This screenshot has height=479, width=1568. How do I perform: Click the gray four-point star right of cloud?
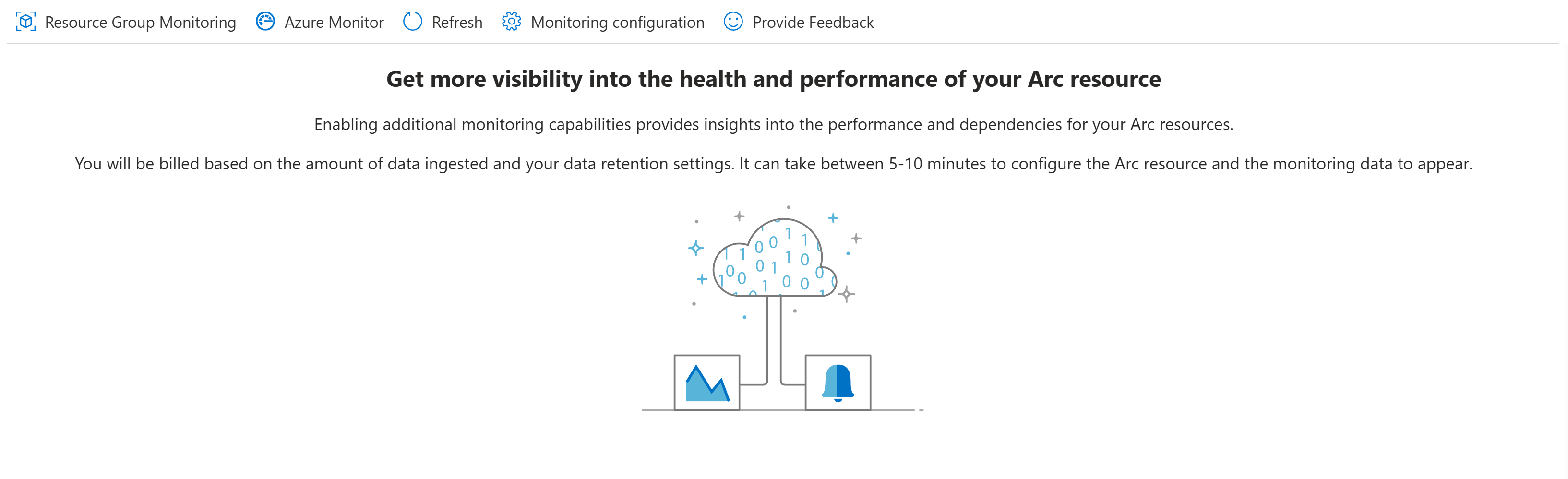[x=846, y=295]
